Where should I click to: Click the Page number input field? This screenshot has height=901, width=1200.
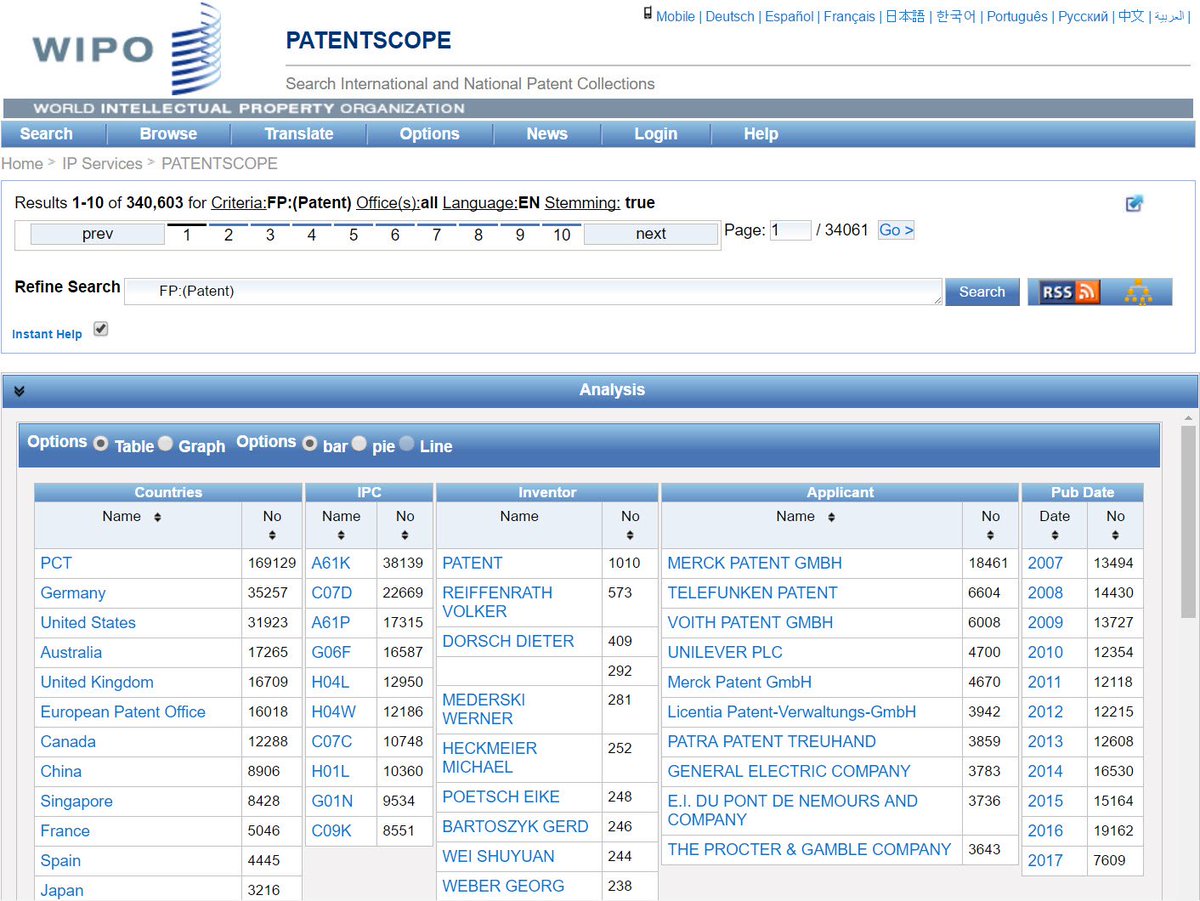790,230
